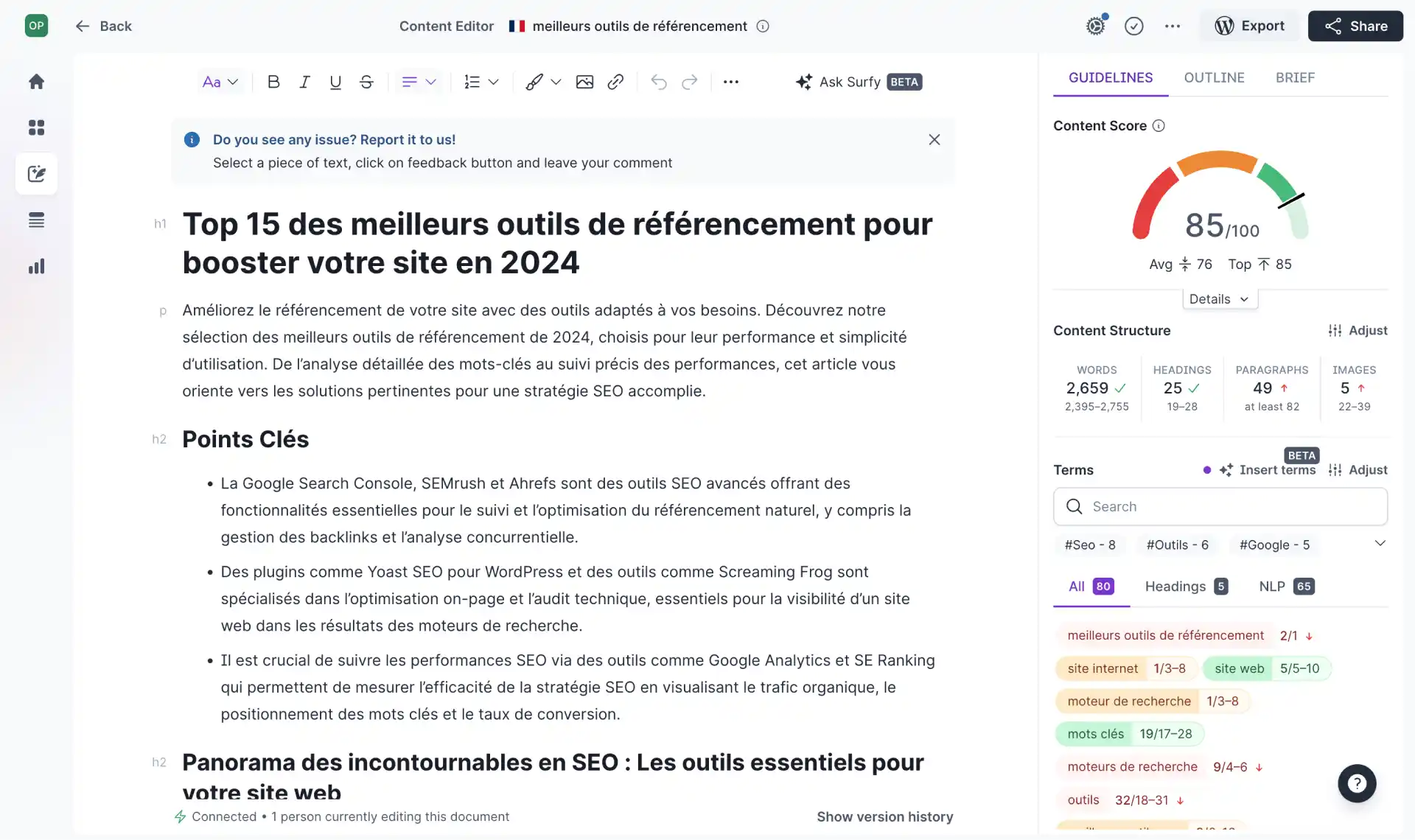Filter terms by #Google tag
This screenshot has height=840, width=1415.
pyautogui.click(x=1275, y=545)
